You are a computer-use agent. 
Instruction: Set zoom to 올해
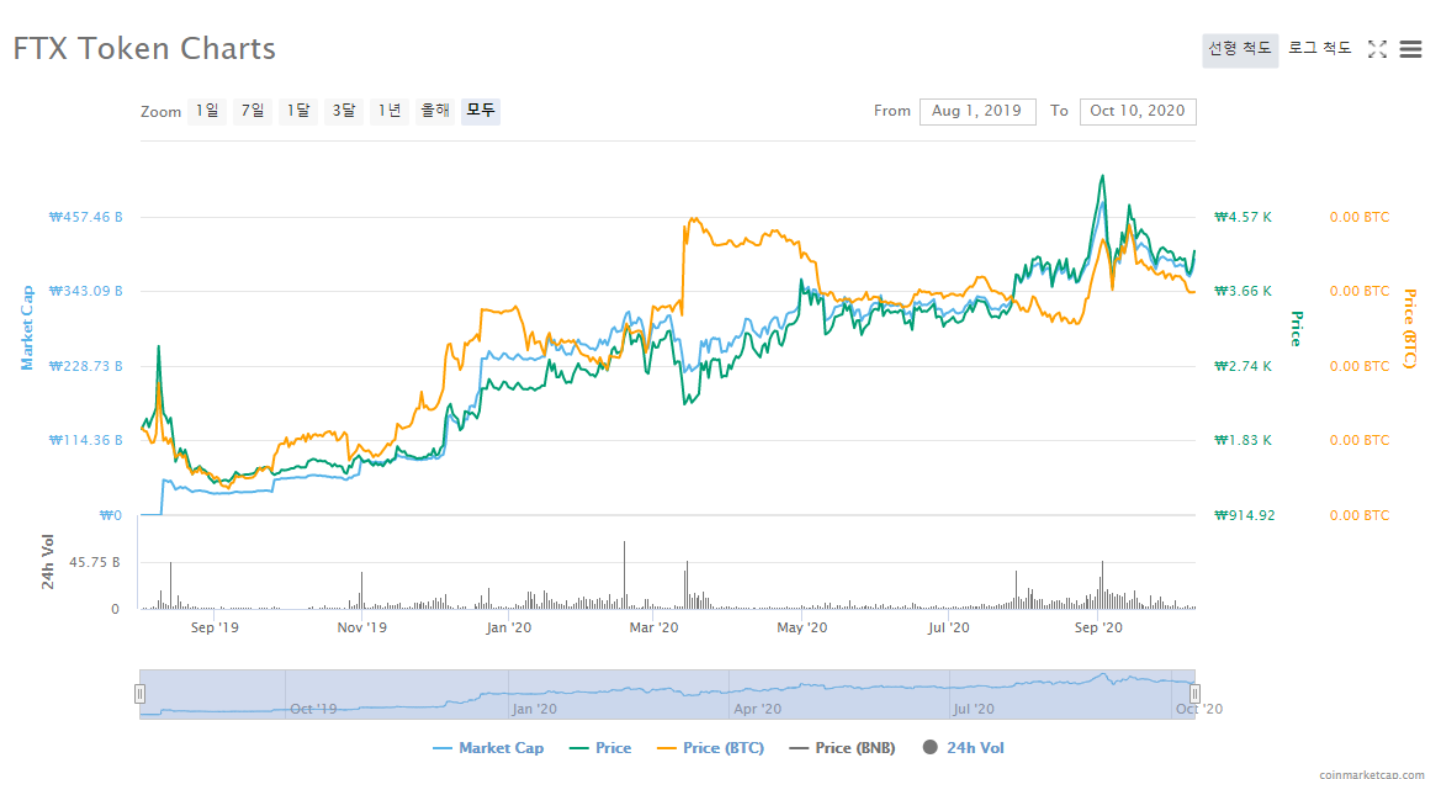tap(435, 111)
